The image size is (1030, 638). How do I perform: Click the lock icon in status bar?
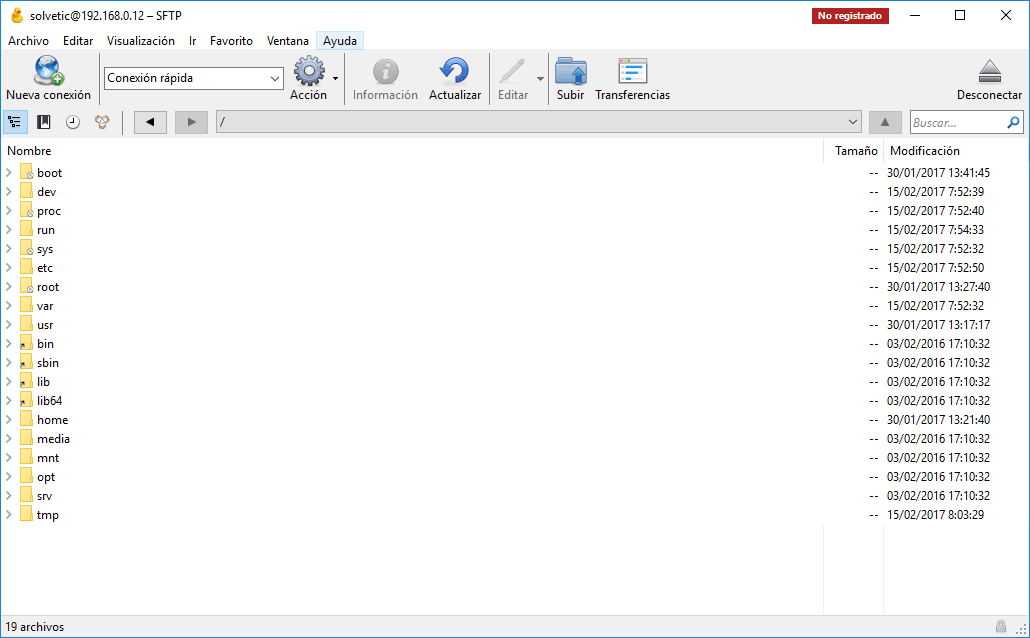1000,626
